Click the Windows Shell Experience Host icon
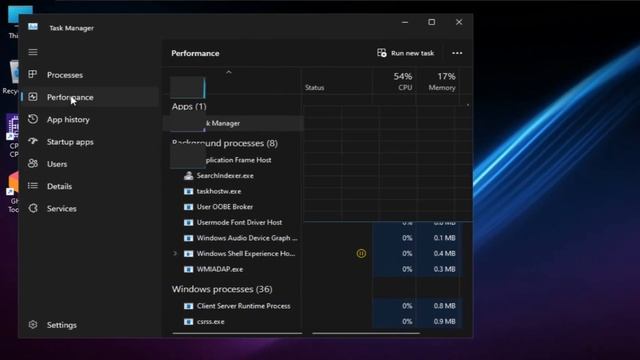Viewport: 640px width, 360px height. 188,253
